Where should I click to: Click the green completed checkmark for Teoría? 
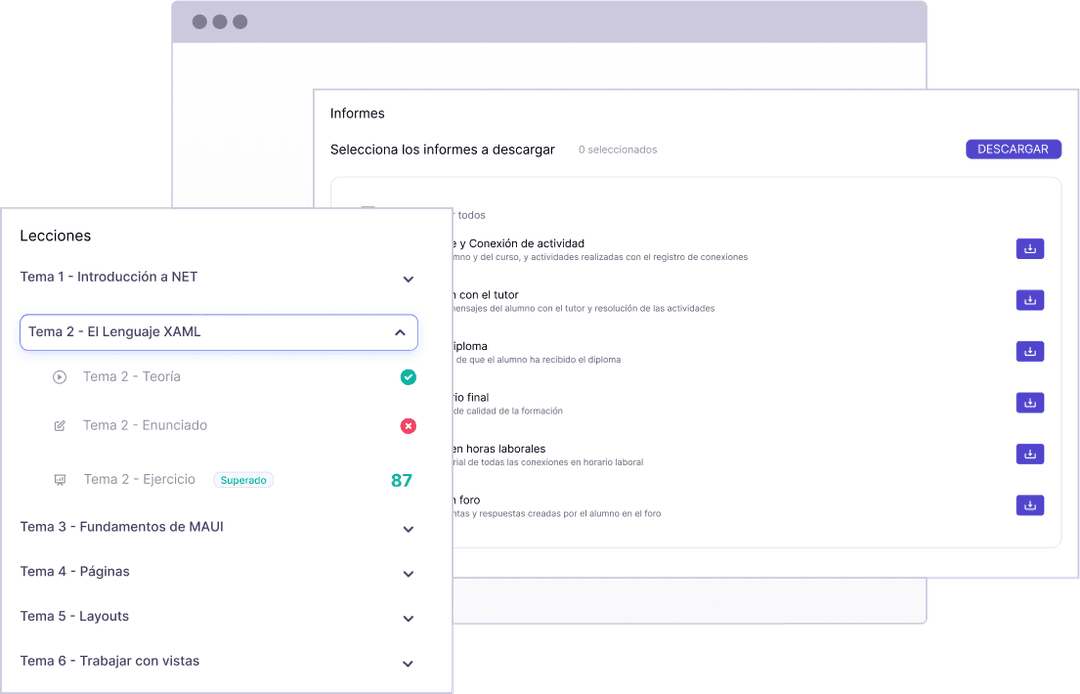[x=408, y=377]
